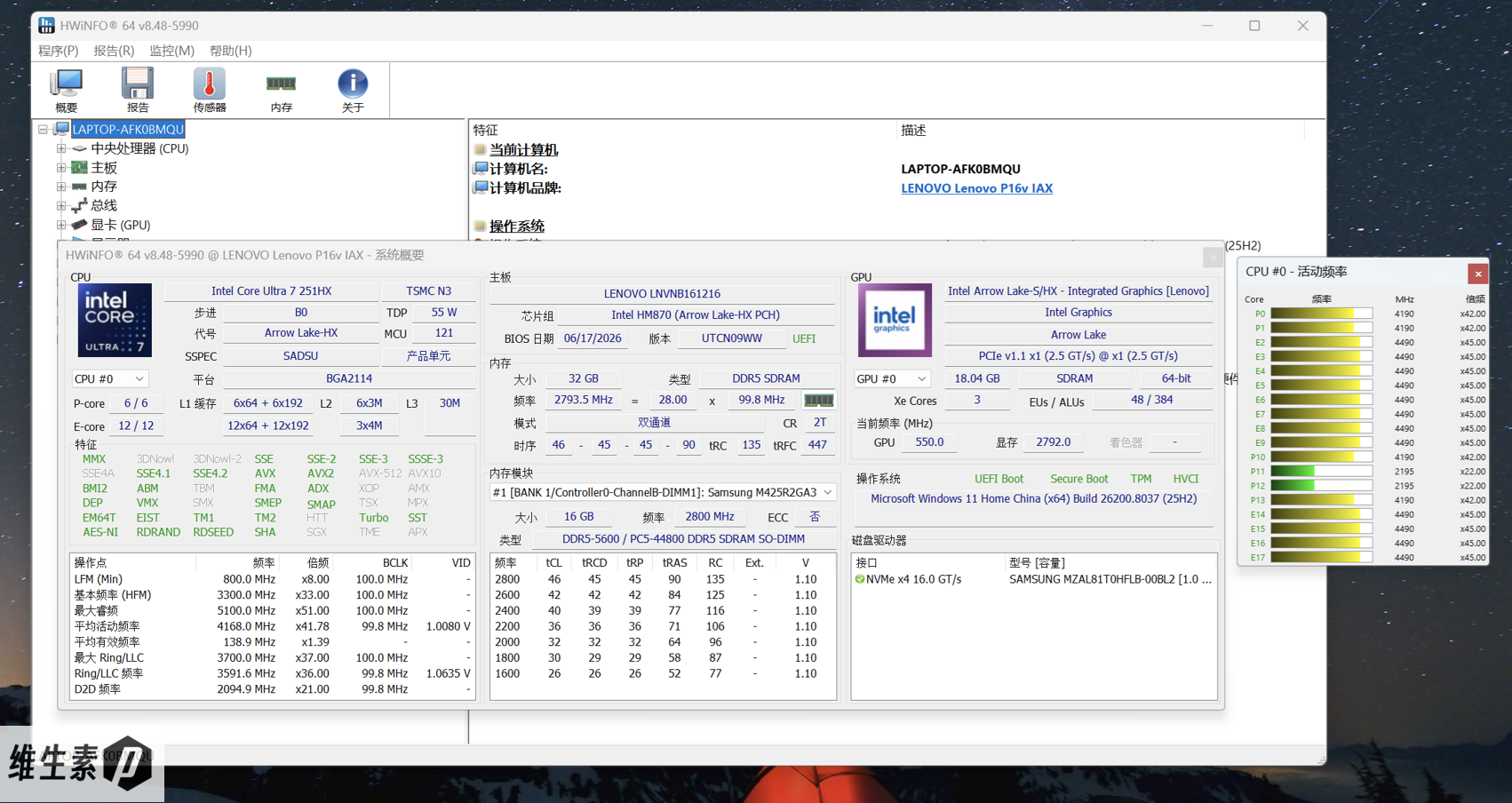Open the CPU #0 selector dropdown
Screen dimensions: 1512x803
[x=109, y=379]
